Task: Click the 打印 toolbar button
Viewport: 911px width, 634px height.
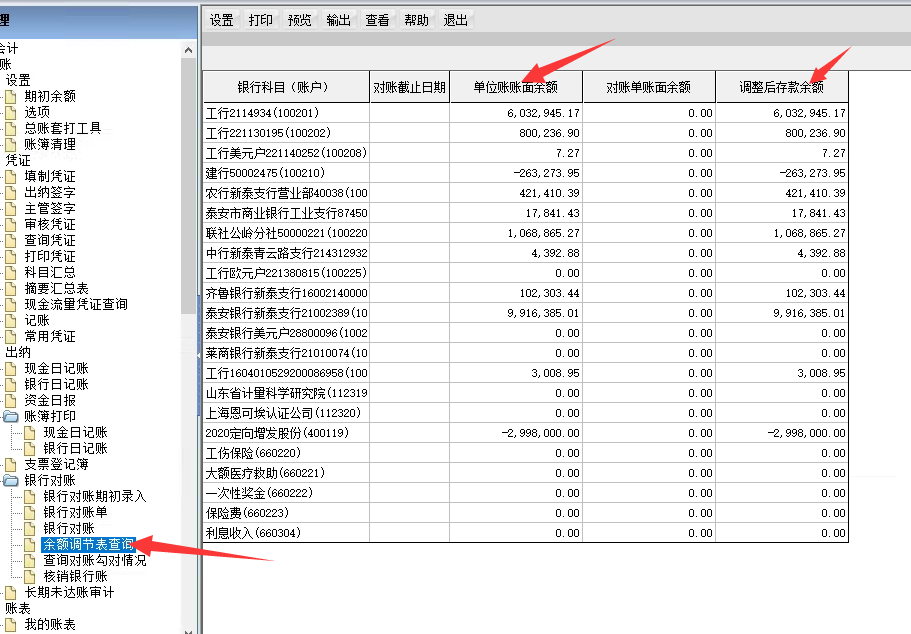Action: click(x=260, y=20)
